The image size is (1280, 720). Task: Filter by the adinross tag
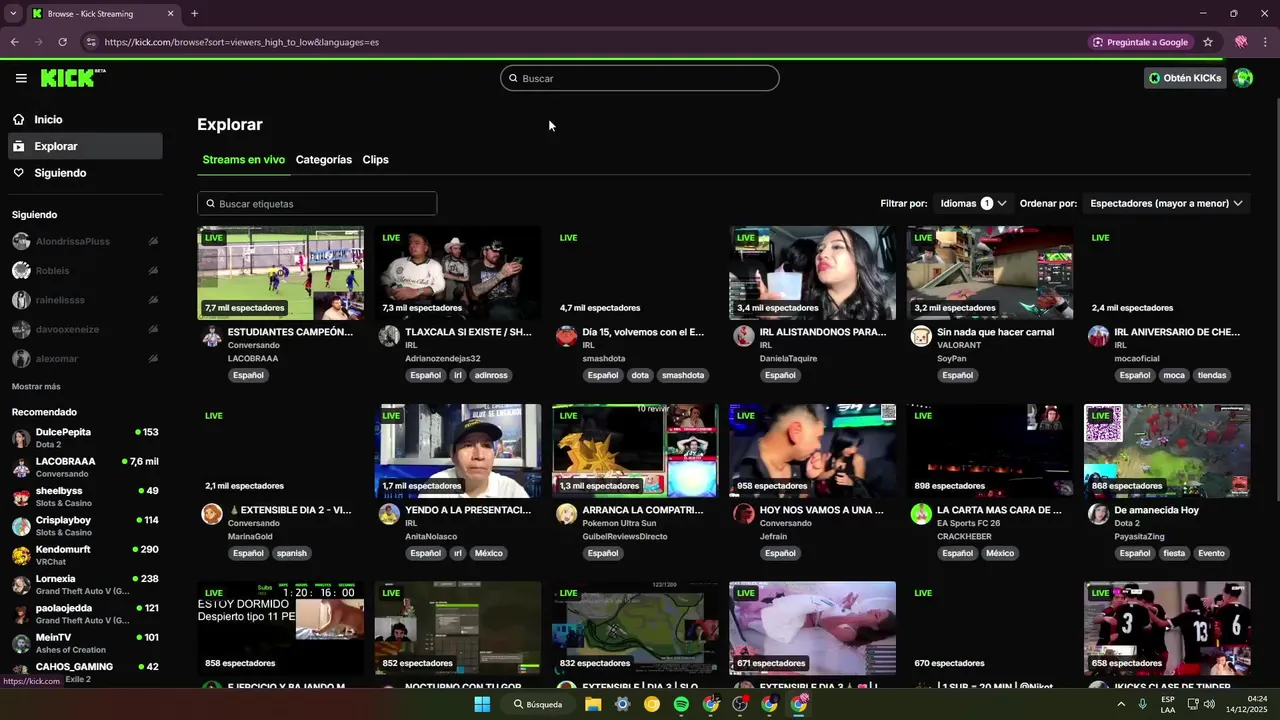click(x=491, y=375)
